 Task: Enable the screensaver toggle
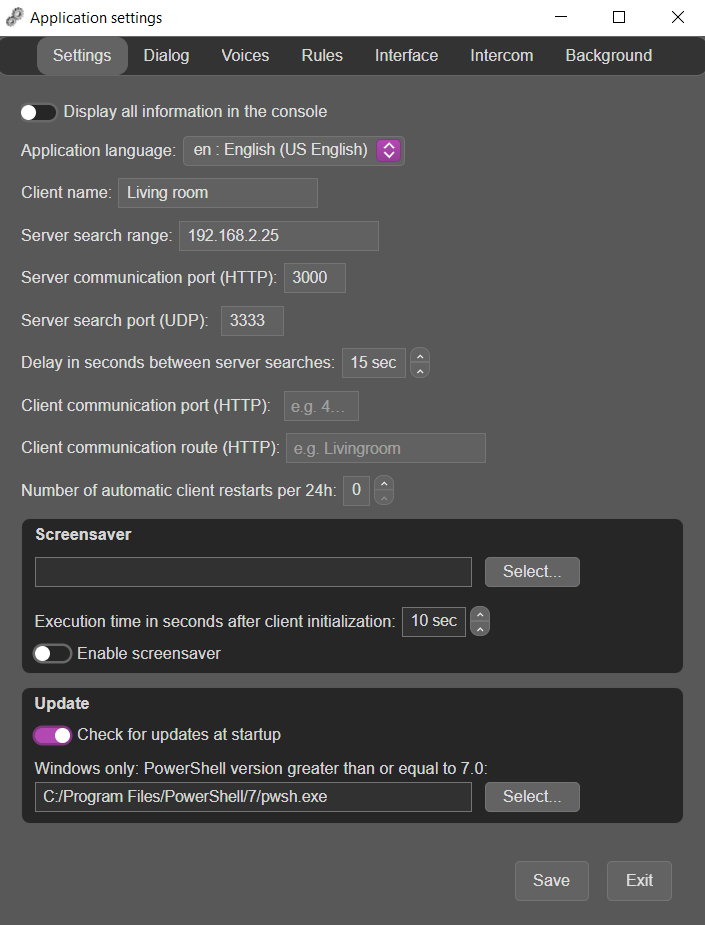(x=53, y=654)
